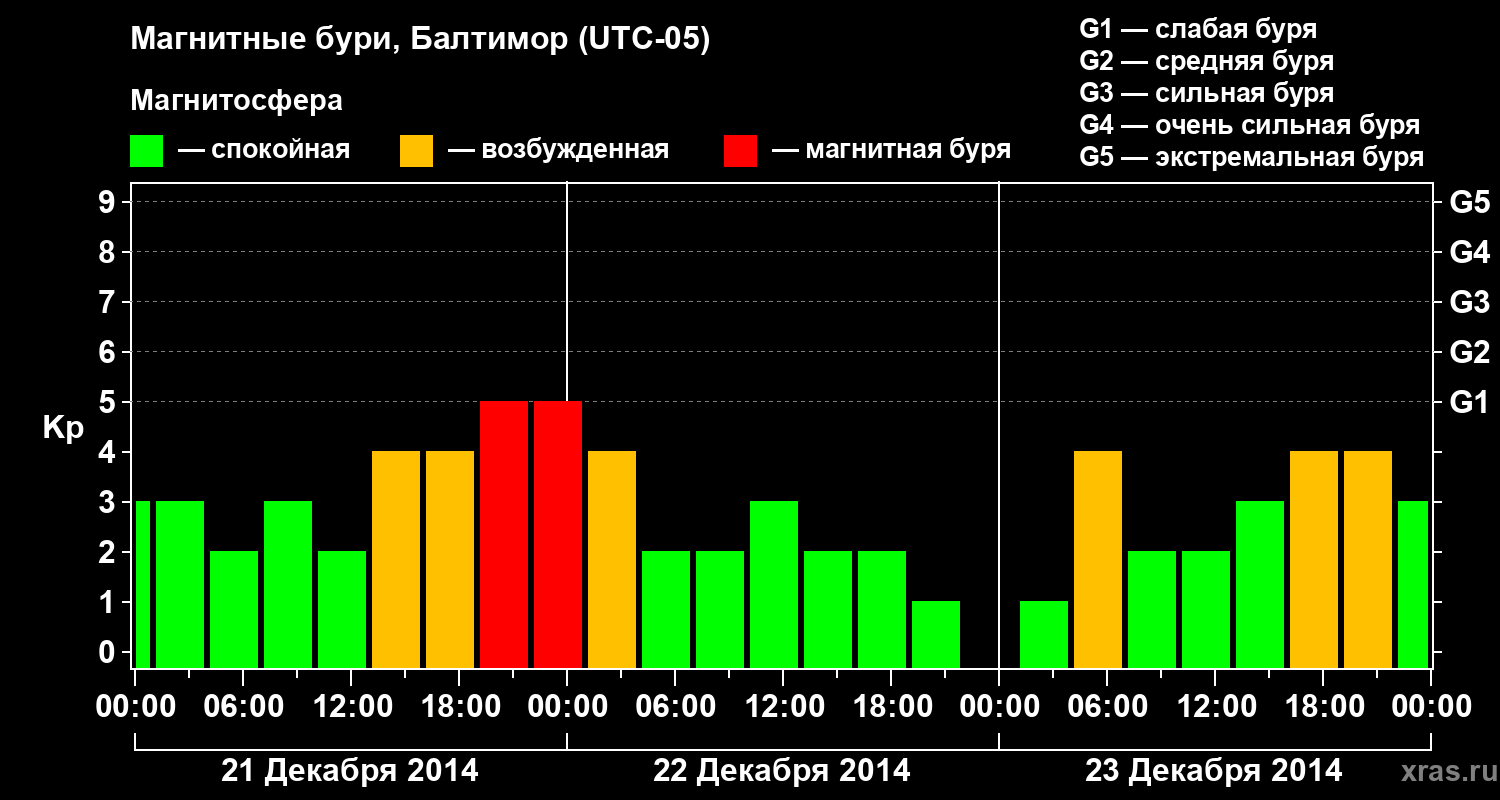The image size is (1500, 800).
Task: Select the chart title 'Магнитные бури, Балтимор (UTC-05)'
Action: pos(420,41)
